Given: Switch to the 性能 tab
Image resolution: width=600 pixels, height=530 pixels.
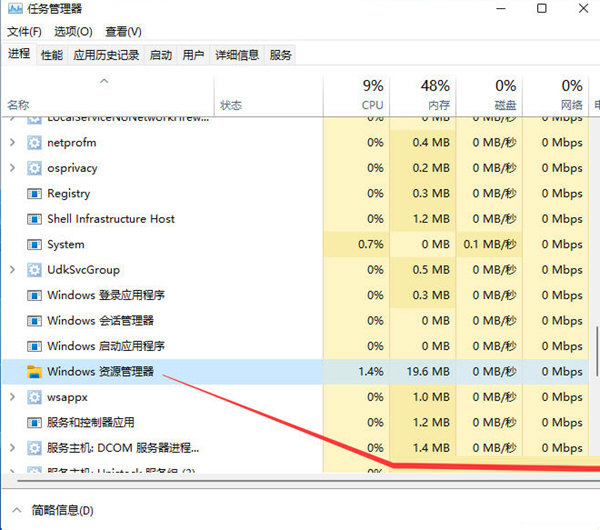Looking at the screenshot, I should coord(52,55).
